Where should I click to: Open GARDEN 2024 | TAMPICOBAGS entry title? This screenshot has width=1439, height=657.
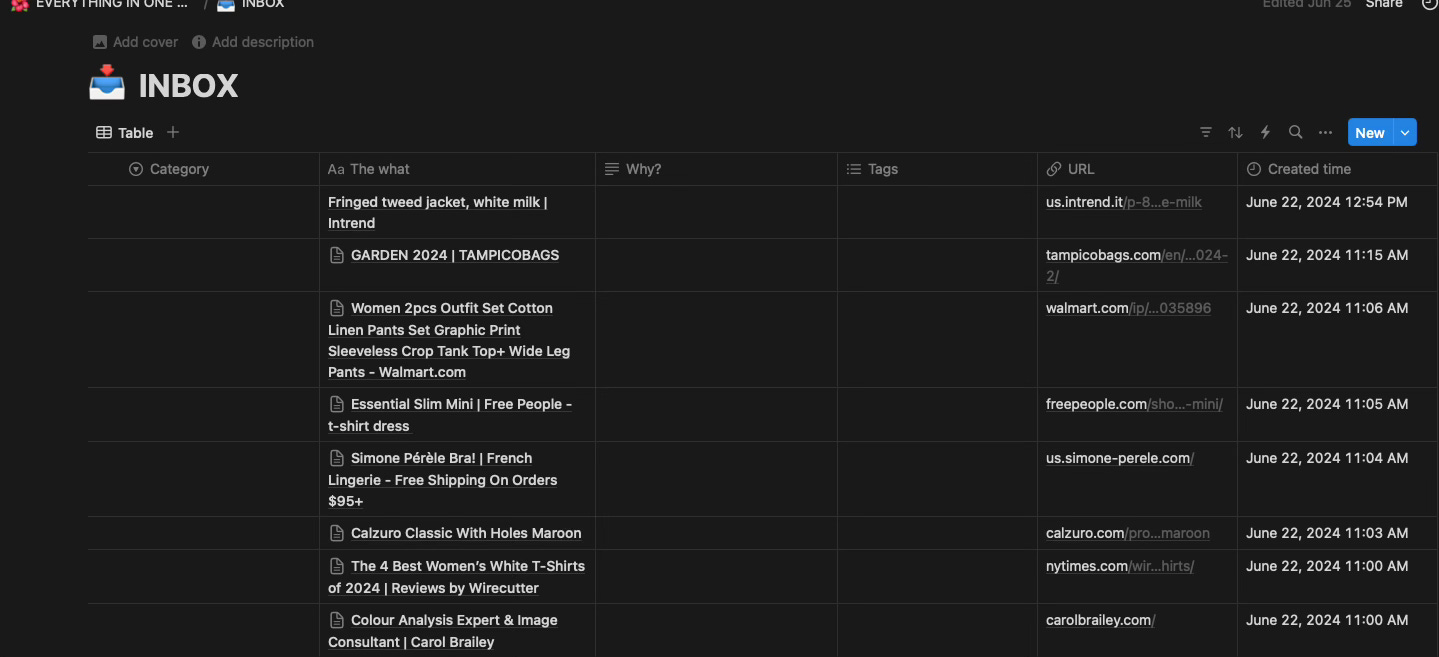point(455,255)
